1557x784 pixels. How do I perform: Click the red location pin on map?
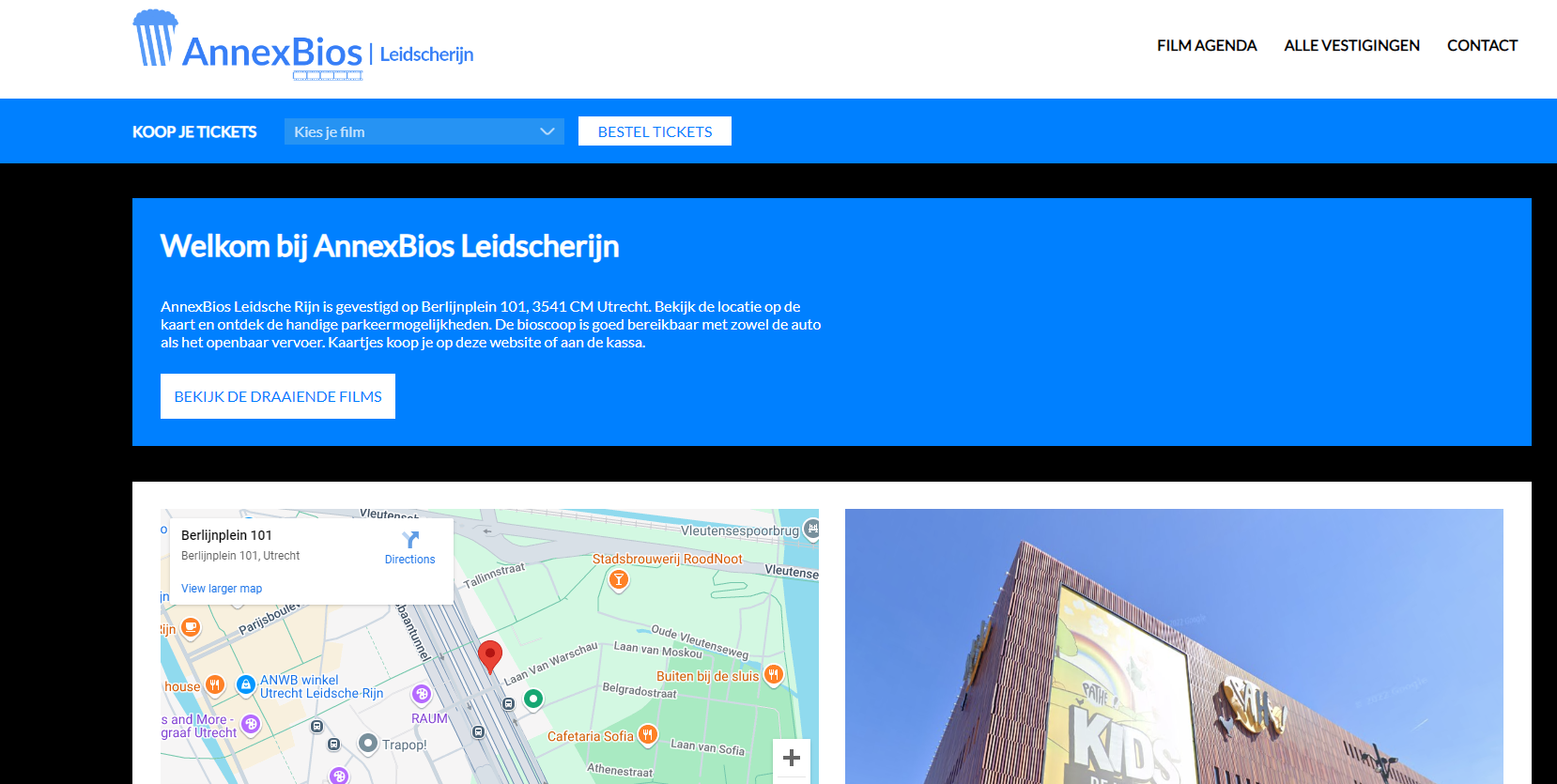pyautogui.click(x=489, y=655)
